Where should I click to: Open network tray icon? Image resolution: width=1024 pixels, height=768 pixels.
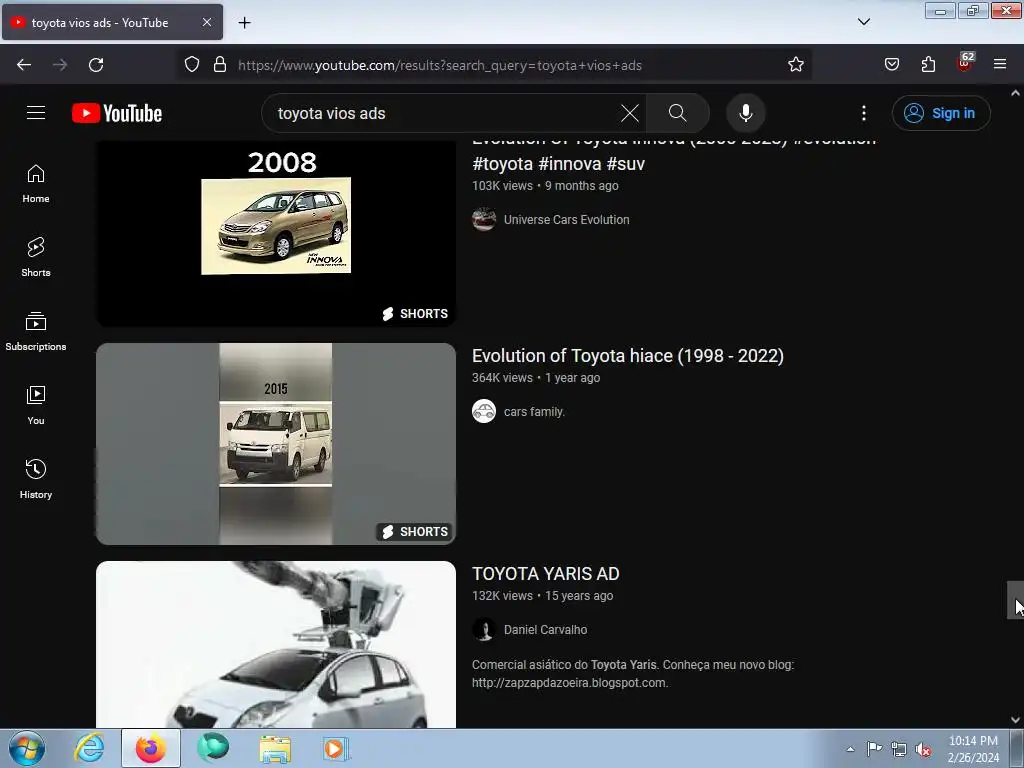[x=899, y=749]
